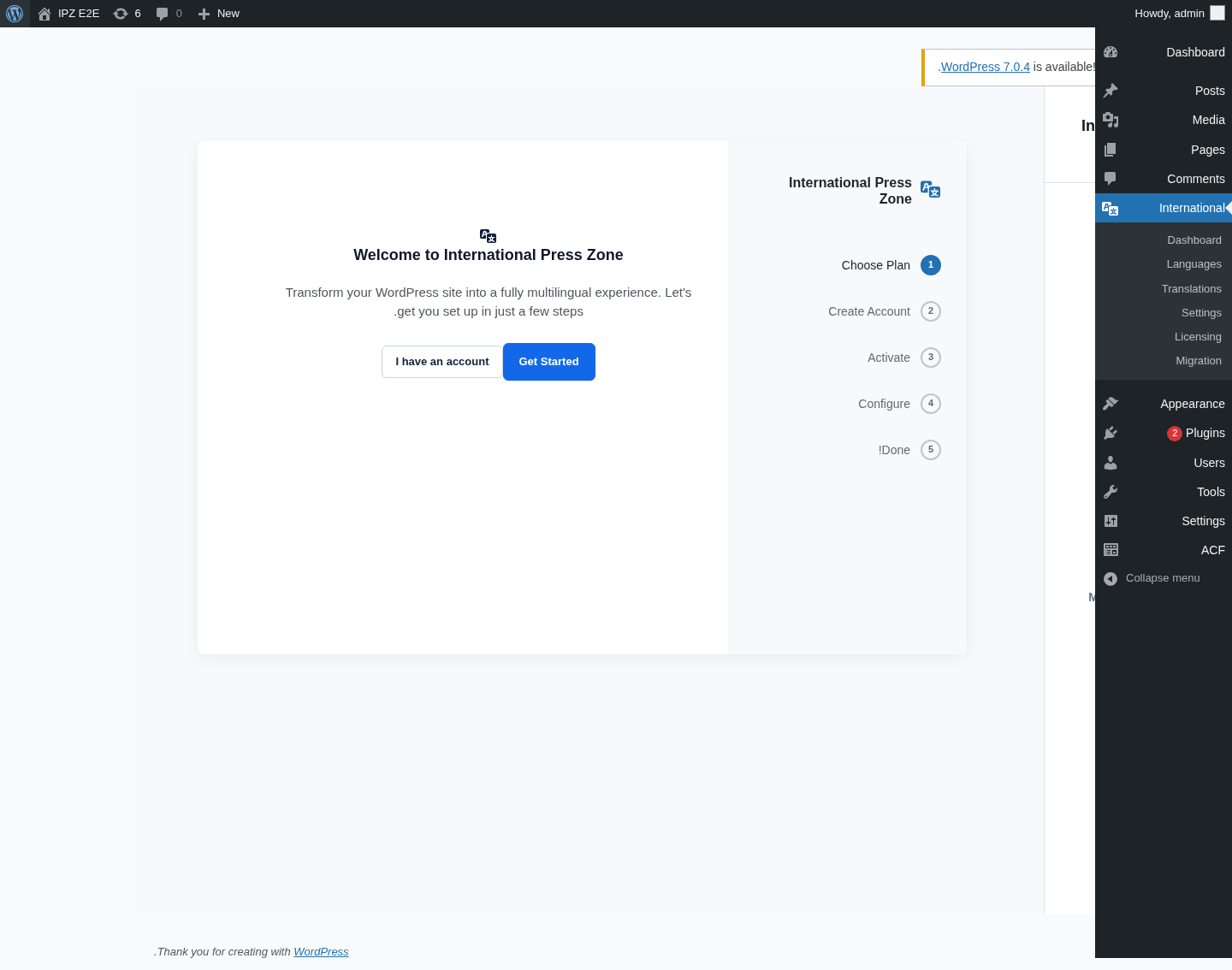1232x970 pixels.
Task: Click the Howdy, admin account link
Action: click(1170, 14)
